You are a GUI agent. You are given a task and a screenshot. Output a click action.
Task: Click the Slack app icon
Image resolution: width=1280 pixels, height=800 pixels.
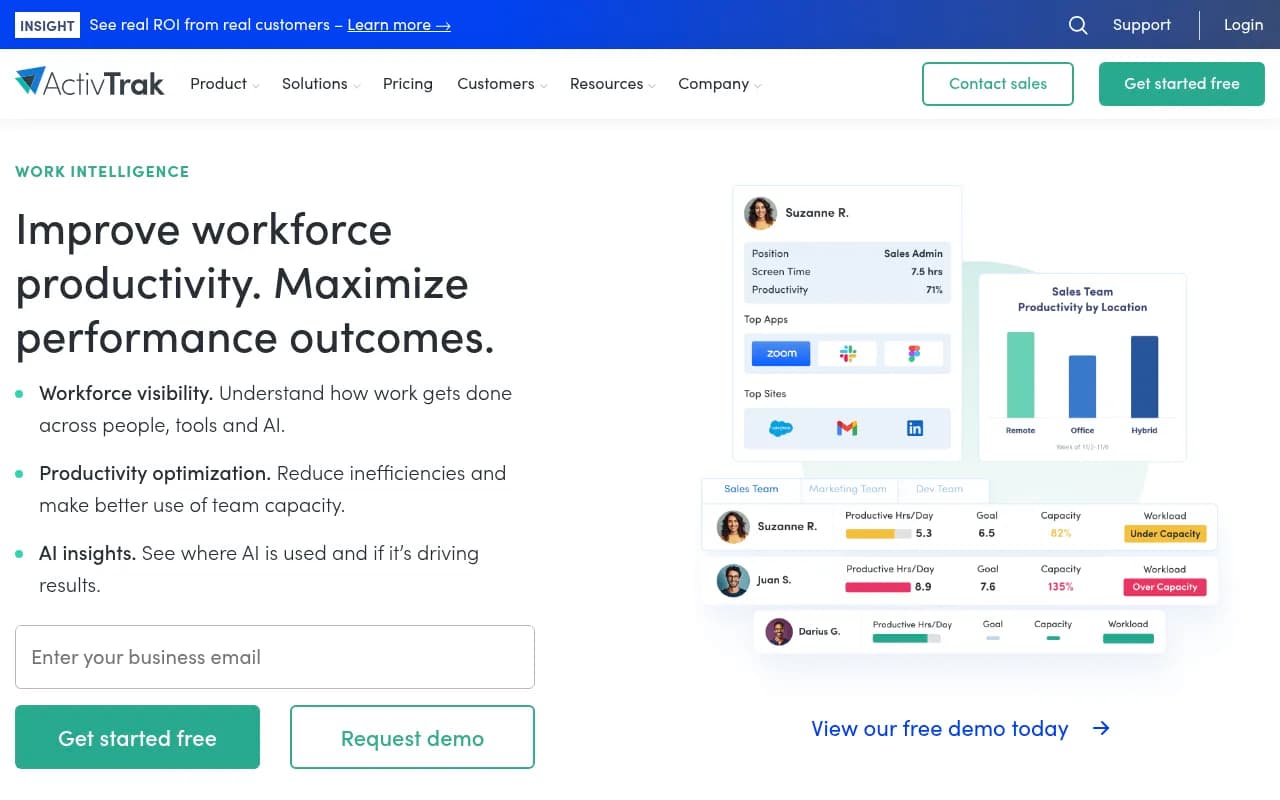(x=847, y=353)
